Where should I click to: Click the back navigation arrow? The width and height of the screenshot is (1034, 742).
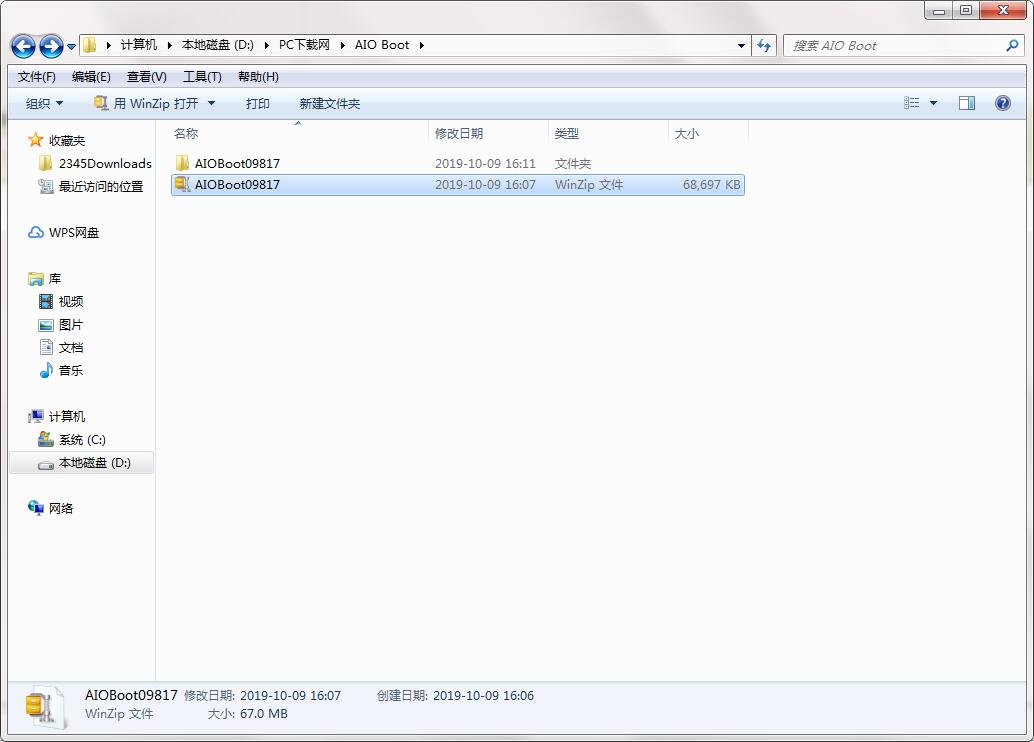tap(22, 45)
